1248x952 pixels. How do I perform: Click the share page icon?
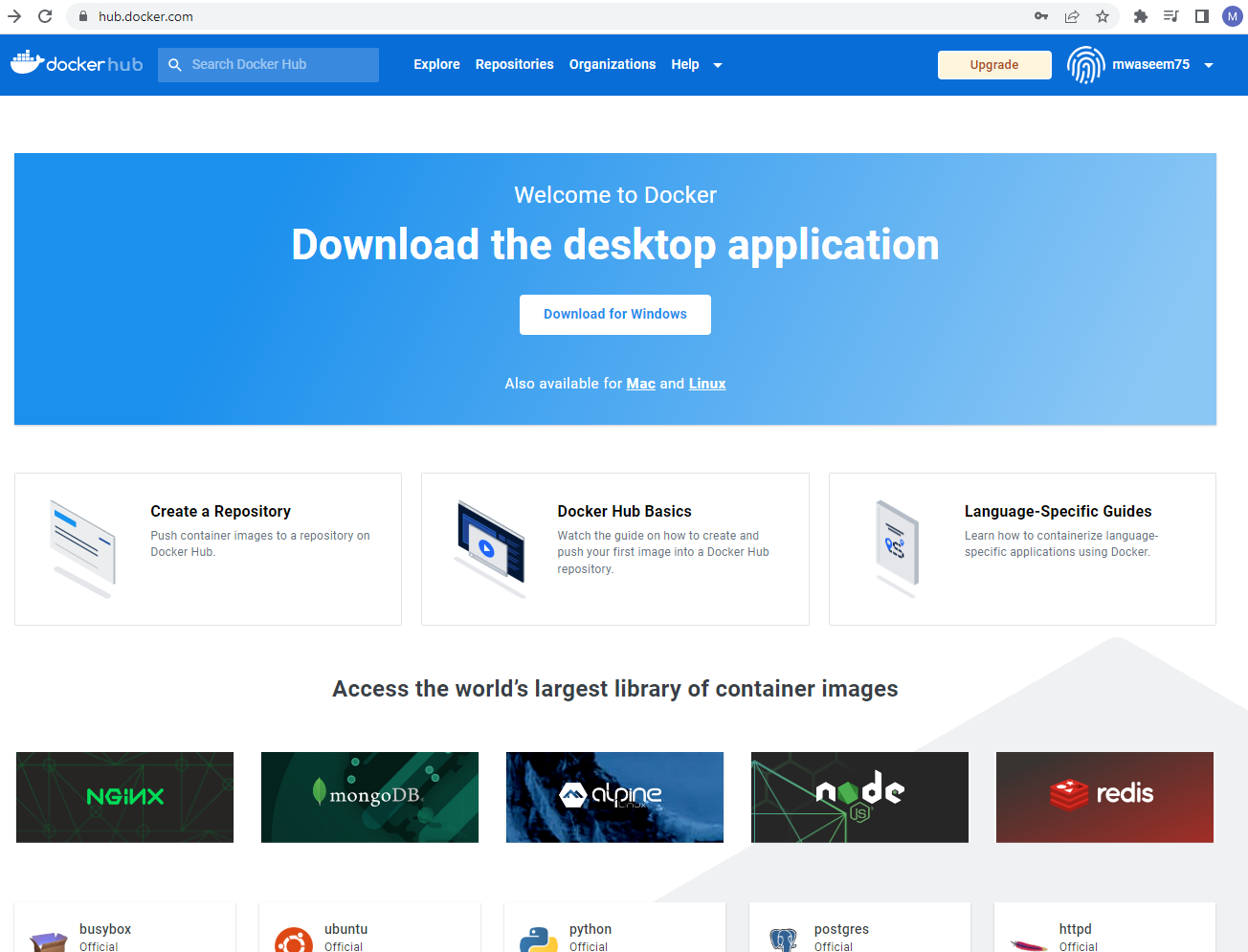[x=1072, y=16]
